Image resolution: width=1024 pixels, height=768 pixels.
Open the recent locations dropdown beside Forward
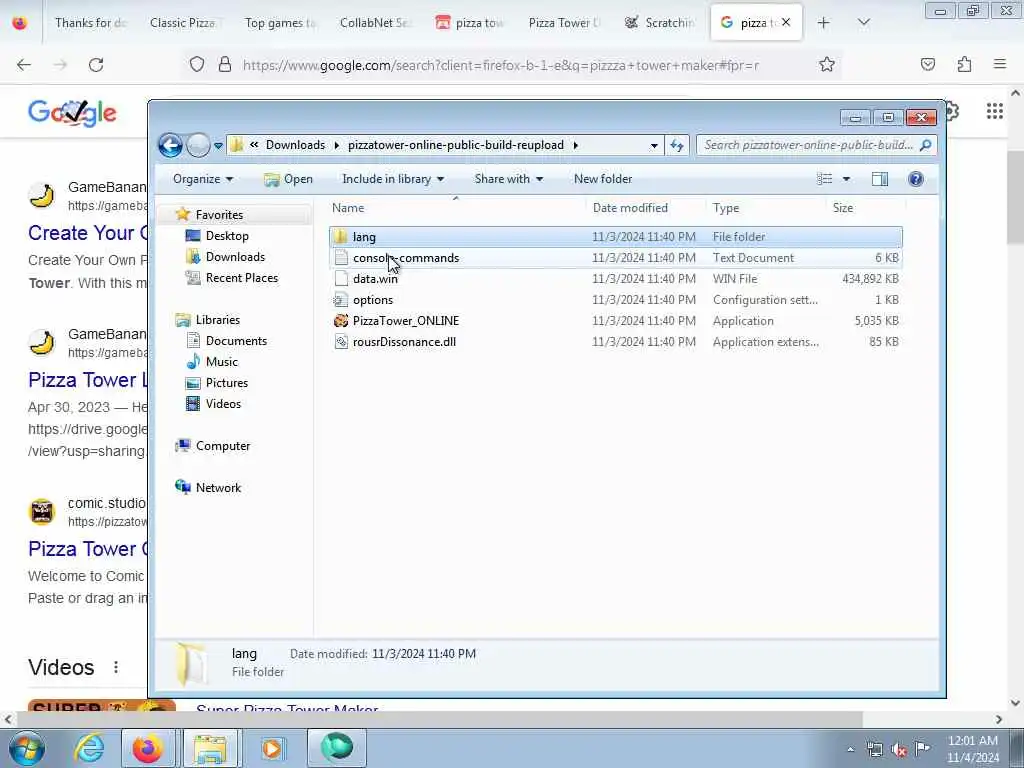[x=218, y=146]
